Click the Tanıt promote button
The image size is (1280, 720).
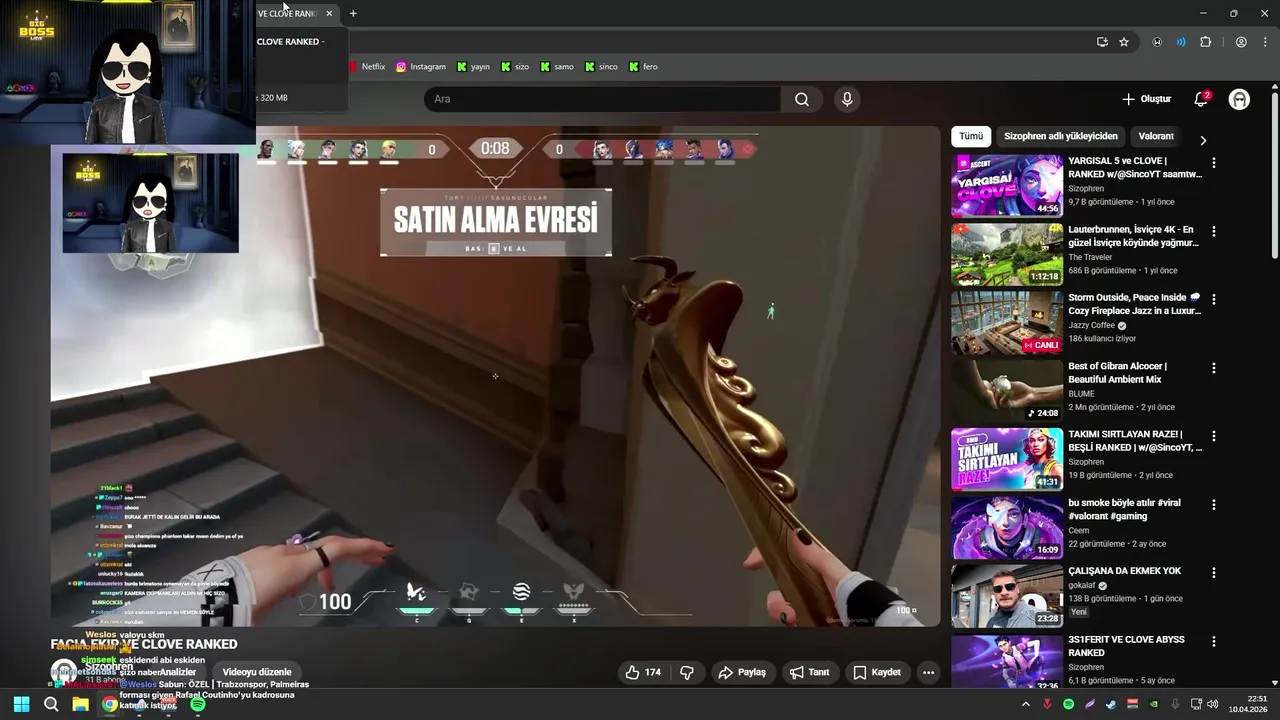tap(810, 672)
